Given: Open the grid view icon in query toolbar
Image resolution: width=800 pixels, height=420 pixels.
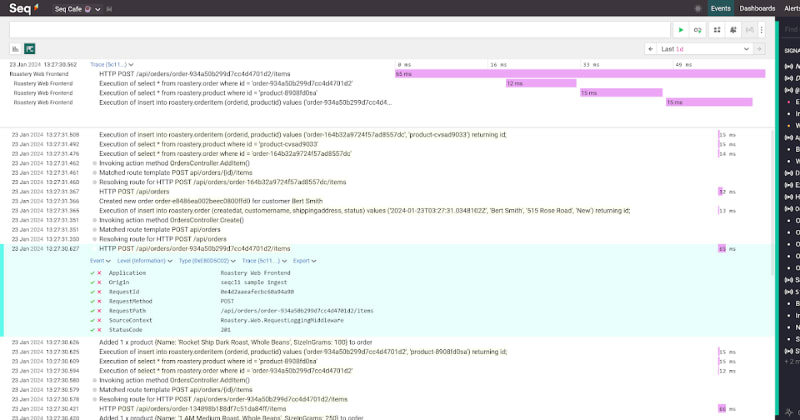Looking at the screenshot, I should click(x=717, y=31).
